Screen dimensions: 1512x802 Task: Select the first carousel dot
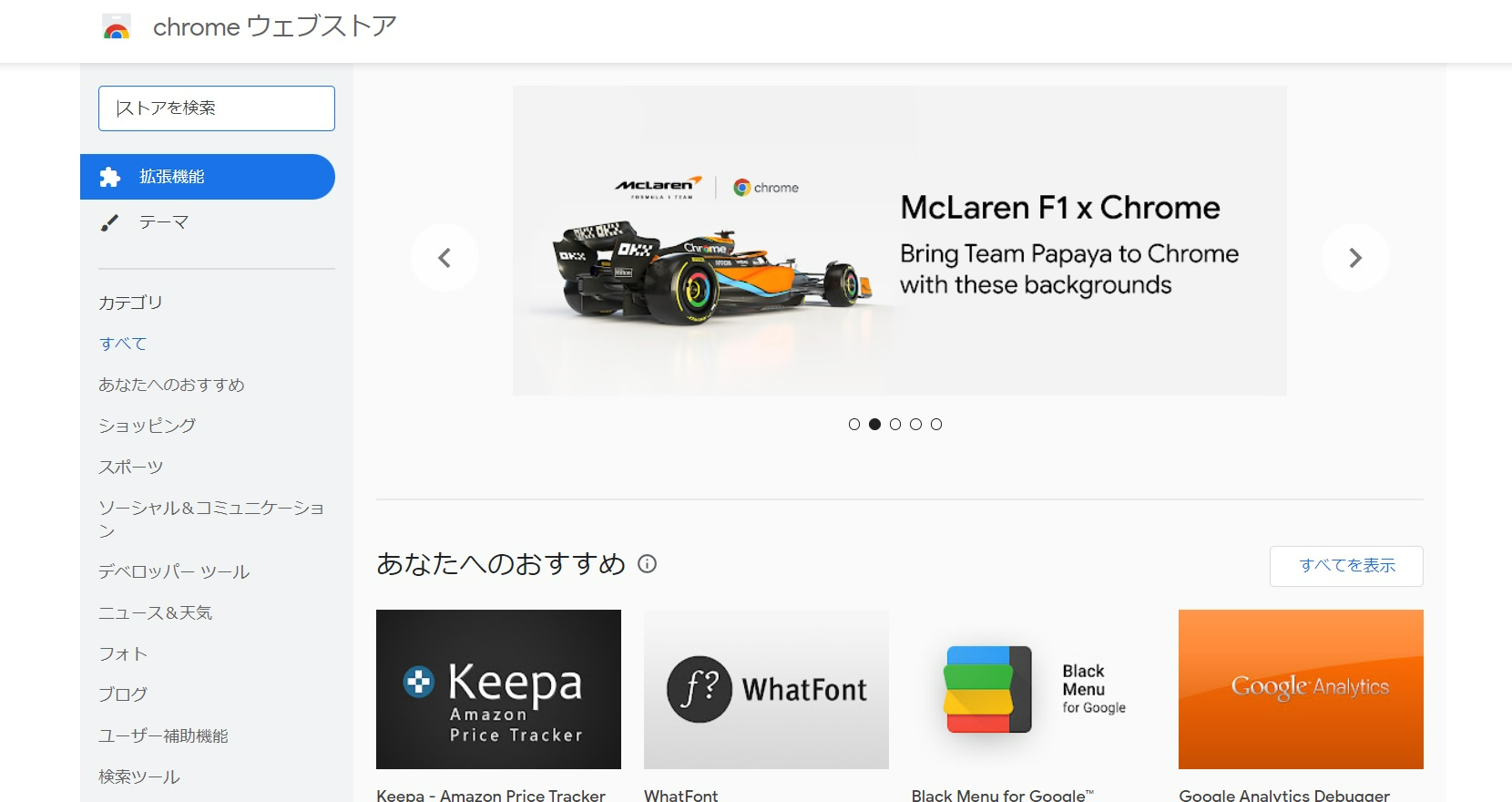click(x=854, y=424)
